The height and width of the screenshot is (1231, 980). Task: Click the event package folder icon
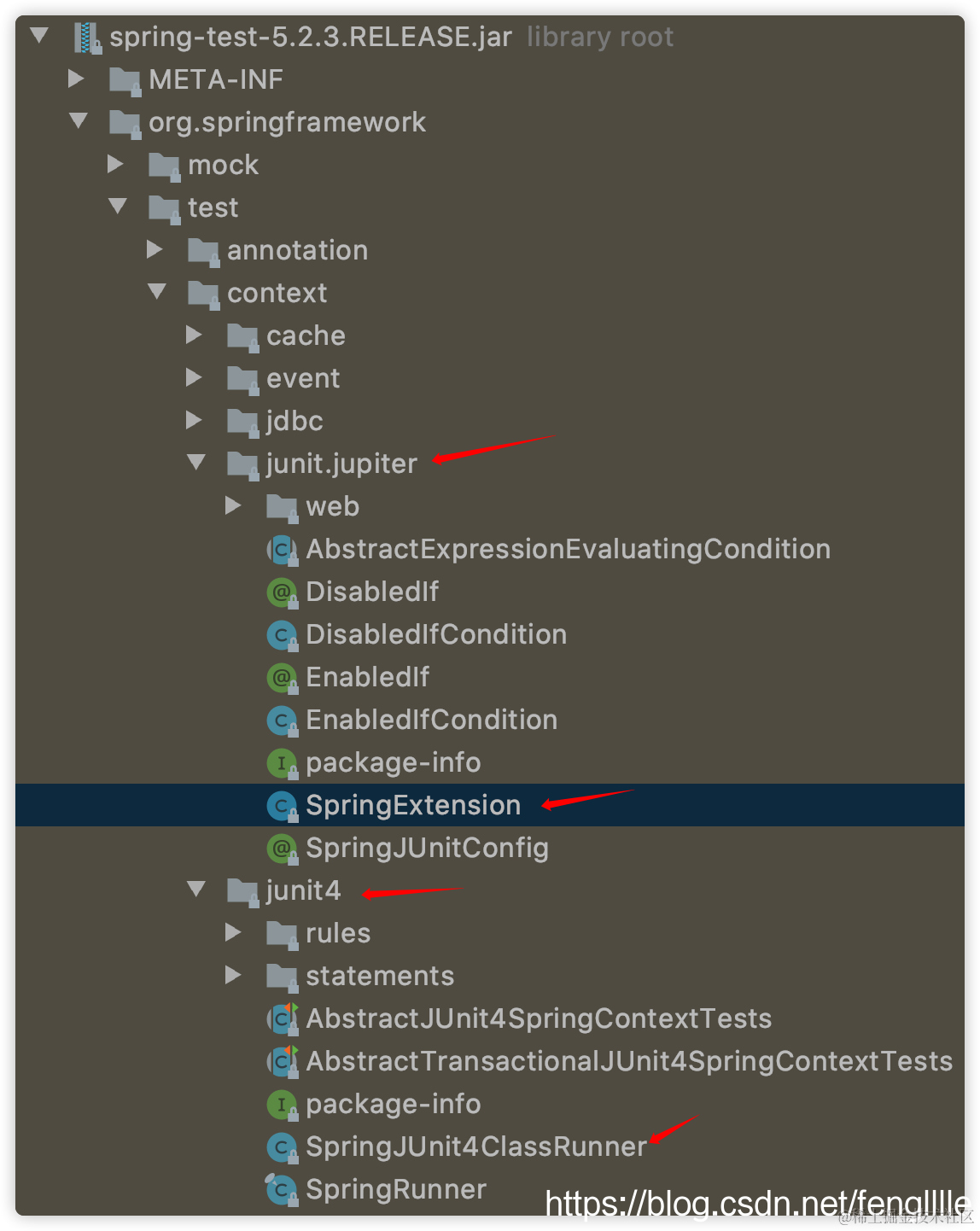[x=243, y=380]
